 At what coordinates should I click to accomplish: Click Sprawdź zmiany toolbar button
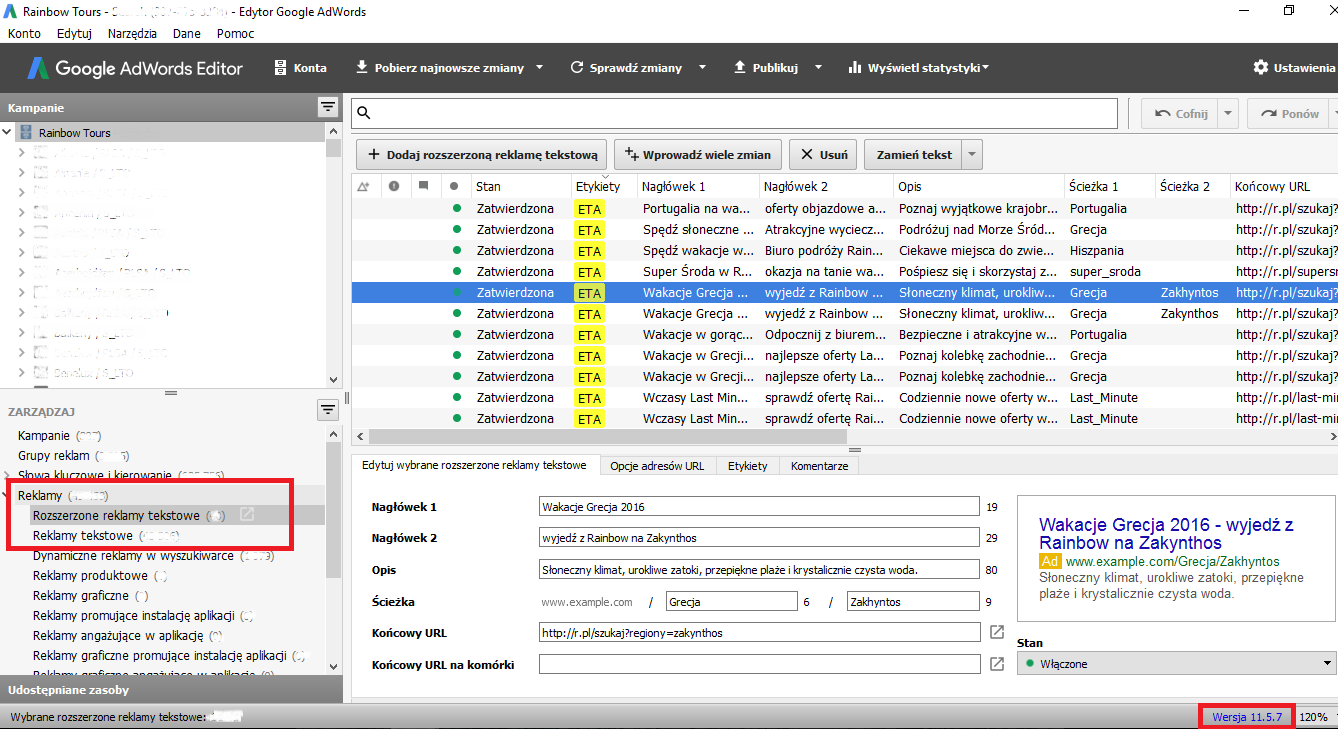626,68
